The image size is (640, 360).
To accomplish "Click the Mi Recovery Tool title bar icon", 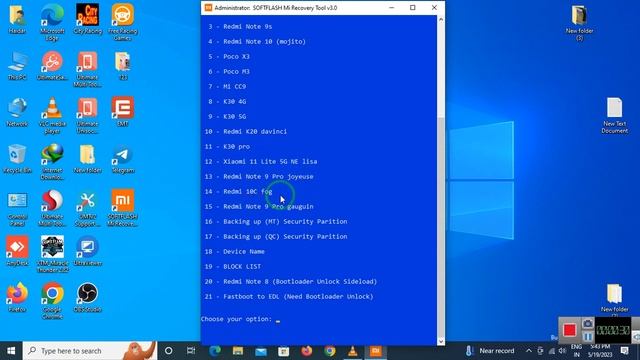I will pyautogui.click(x=208, y=8).
